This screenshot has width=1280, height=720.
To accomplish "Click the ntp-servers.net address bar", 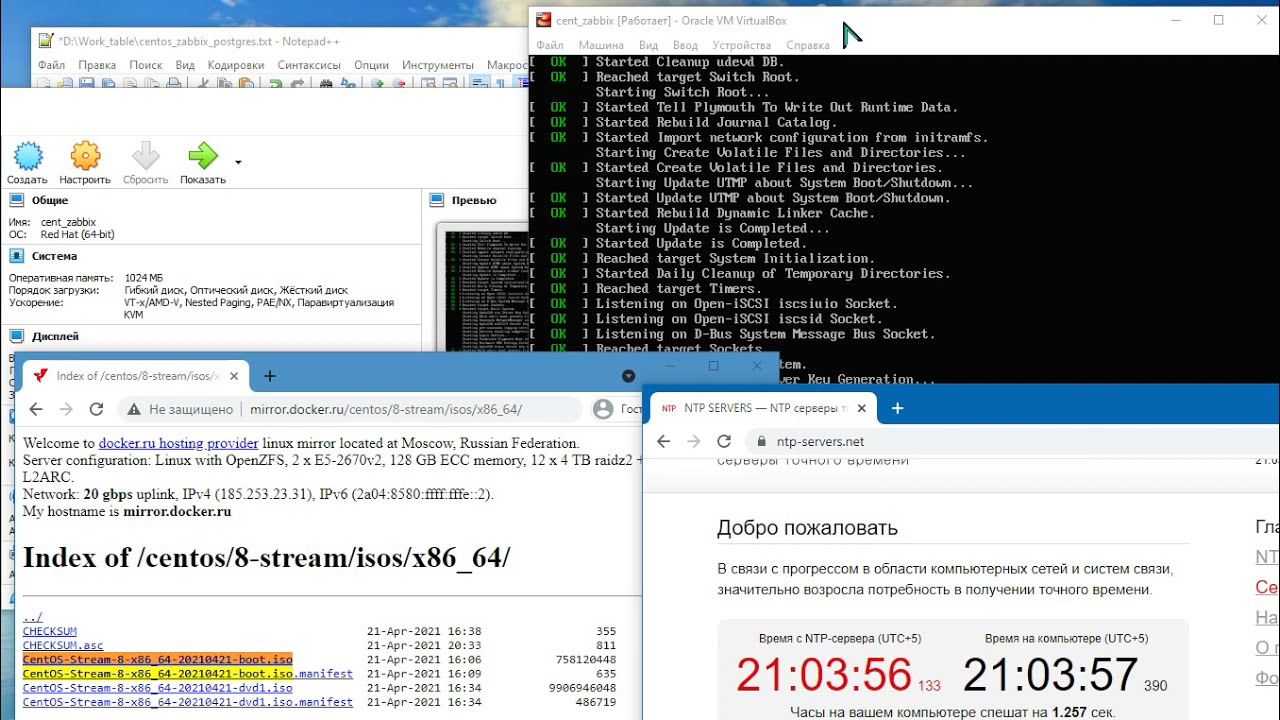I will [1010, 441].
